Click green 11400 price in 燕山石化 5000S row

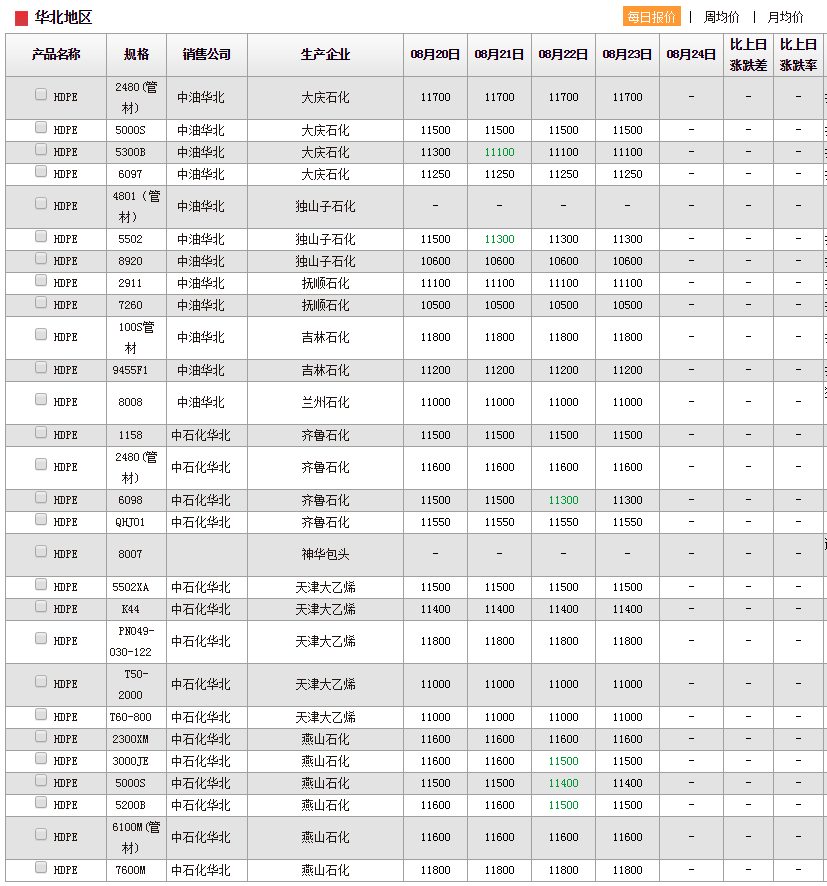[563, 784]
